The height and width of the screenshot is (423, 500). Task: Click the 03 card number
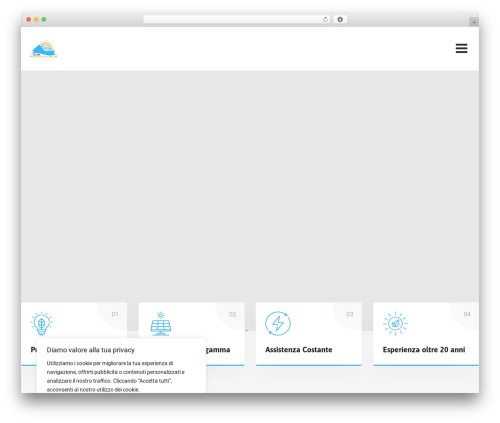(350, 314)
